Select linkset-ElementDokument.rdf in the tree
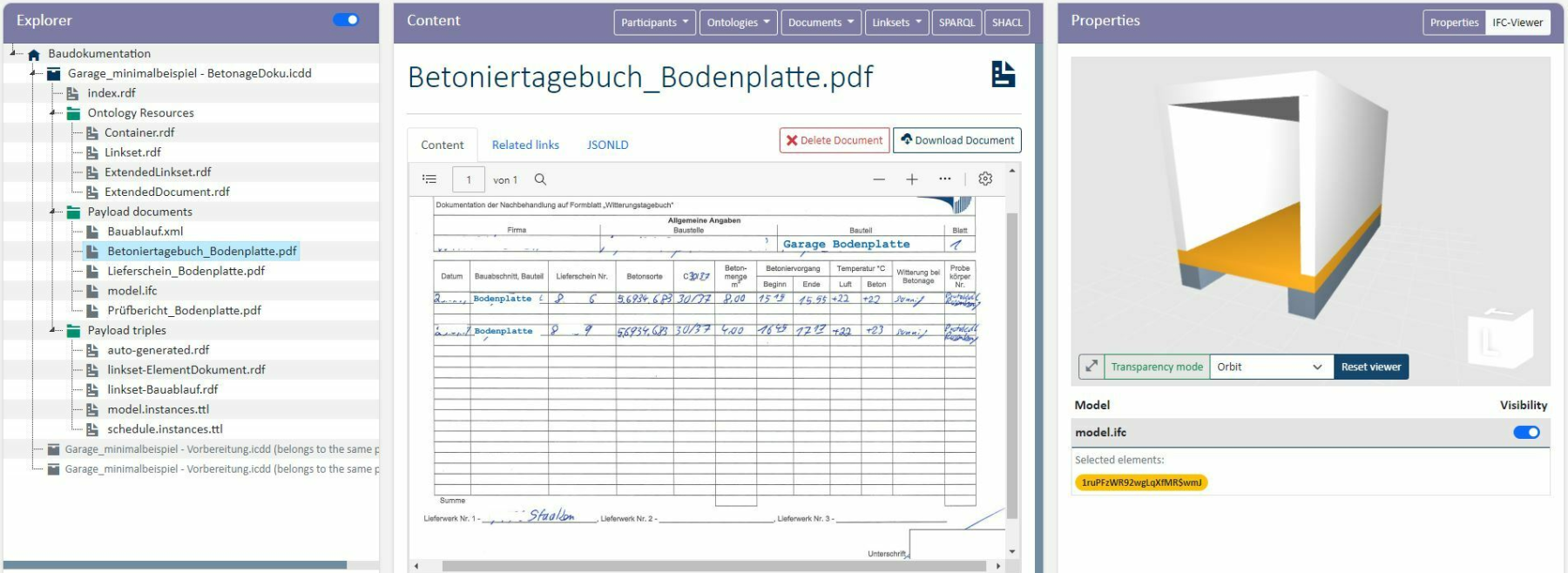 (x=186, y=370)
